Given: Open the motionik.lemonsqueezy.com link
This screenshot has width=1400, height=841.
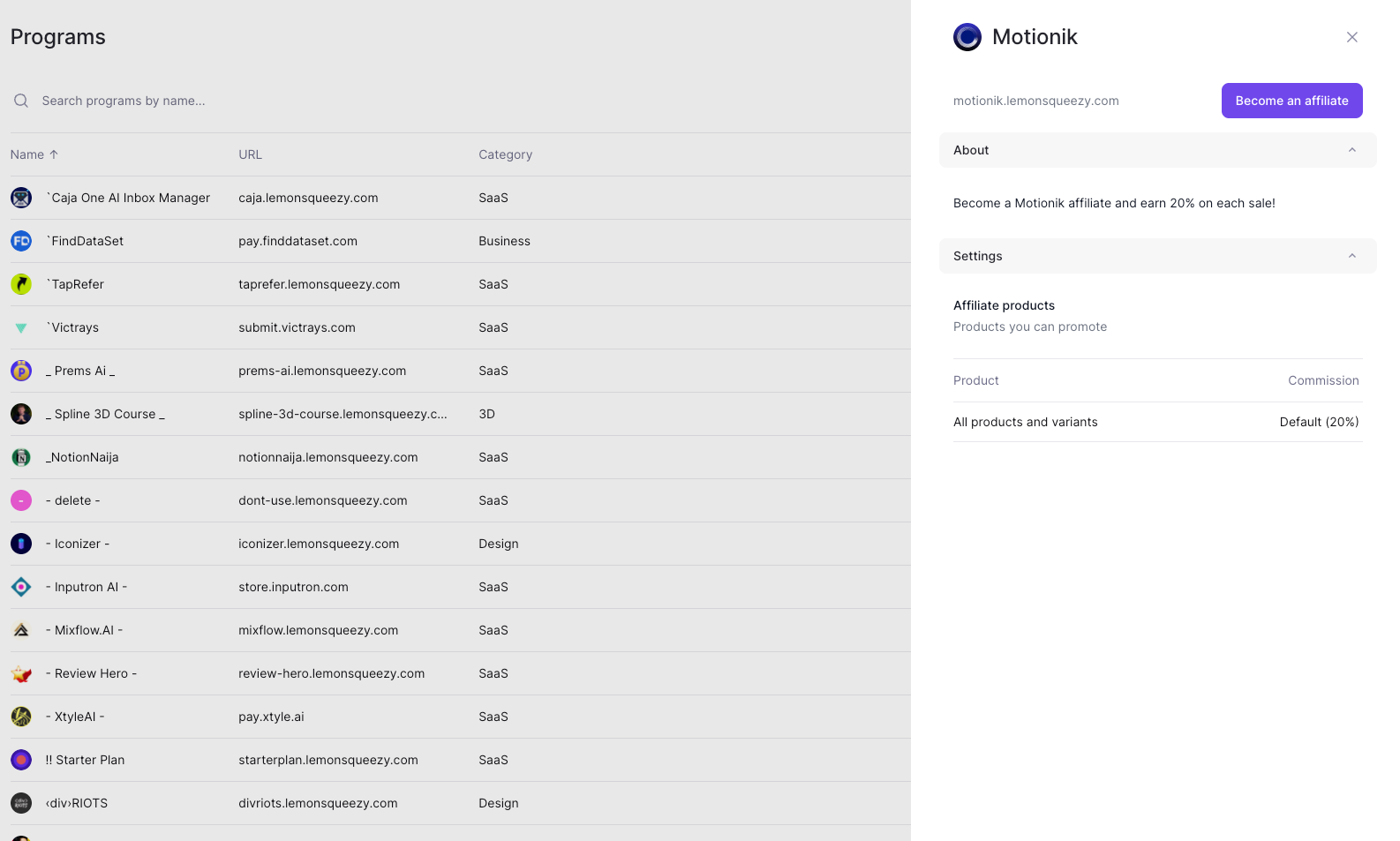Looking at the screenshot, I should point(1035,101).
